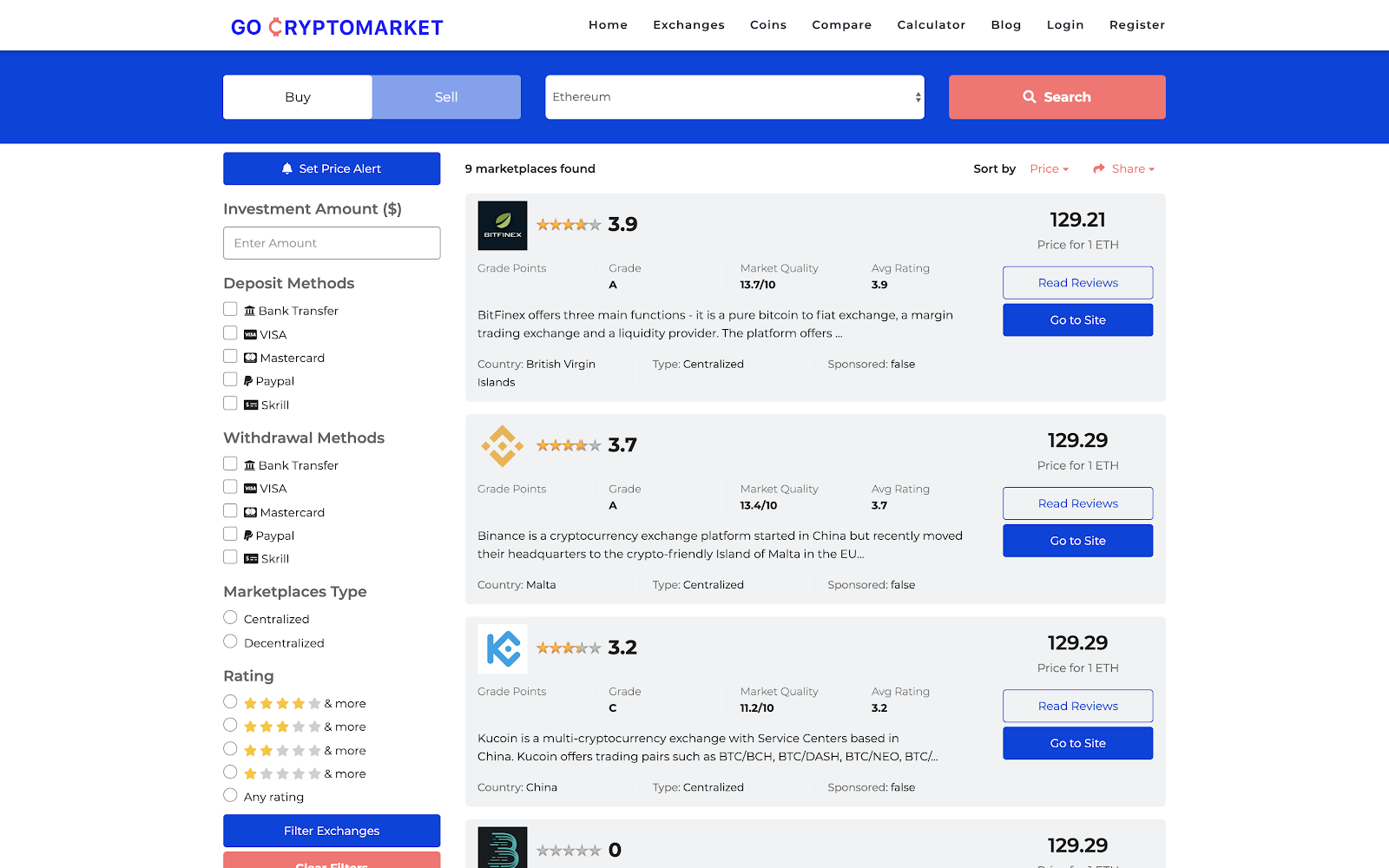
Task: Select three stars & more rating
Action: (230, 725)
